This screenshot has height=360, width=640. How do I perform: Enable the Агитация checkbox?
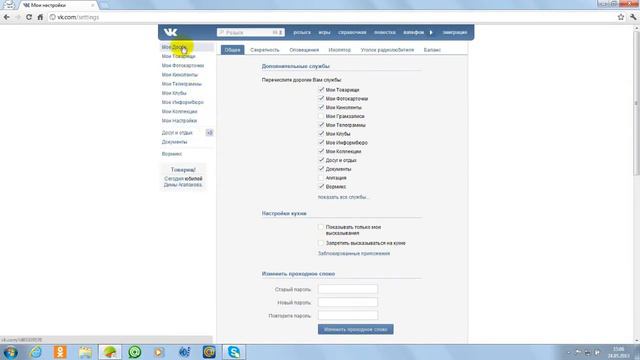321,178
